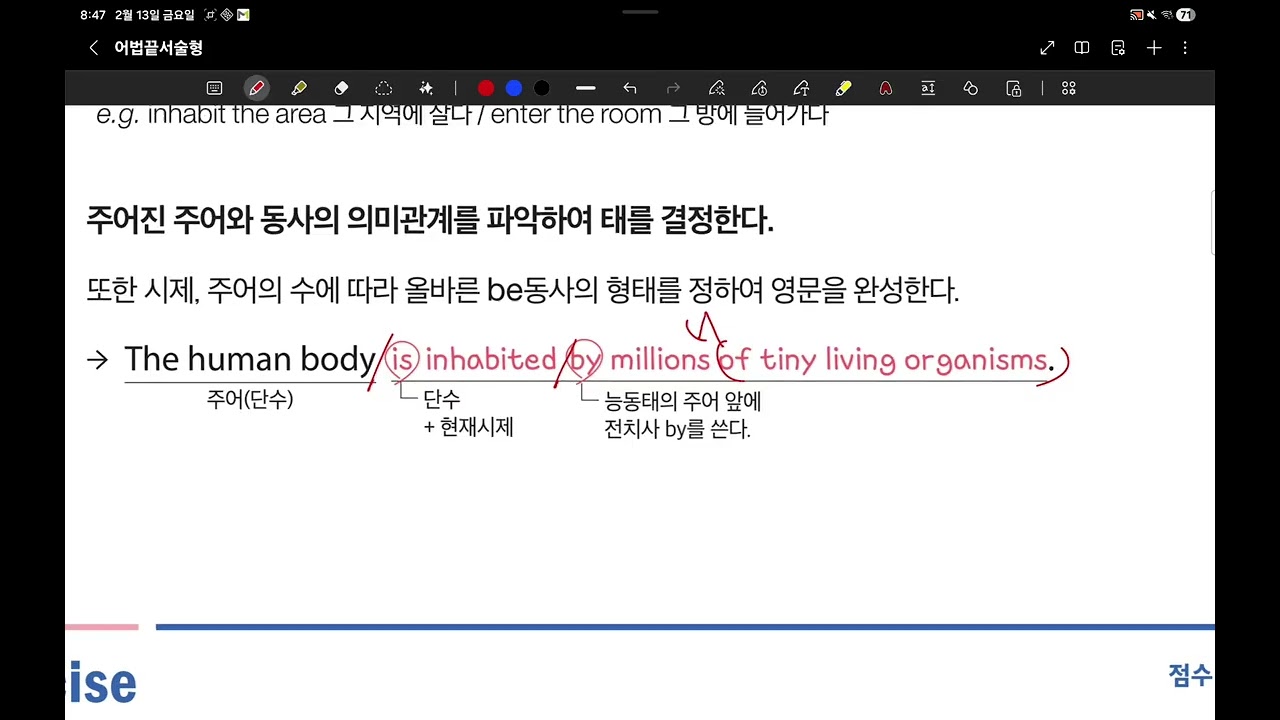Screen dimensions: 1280x720
Task: Tap the words 'The human body'
Action: pyautogui.click(x=250, y=359)
